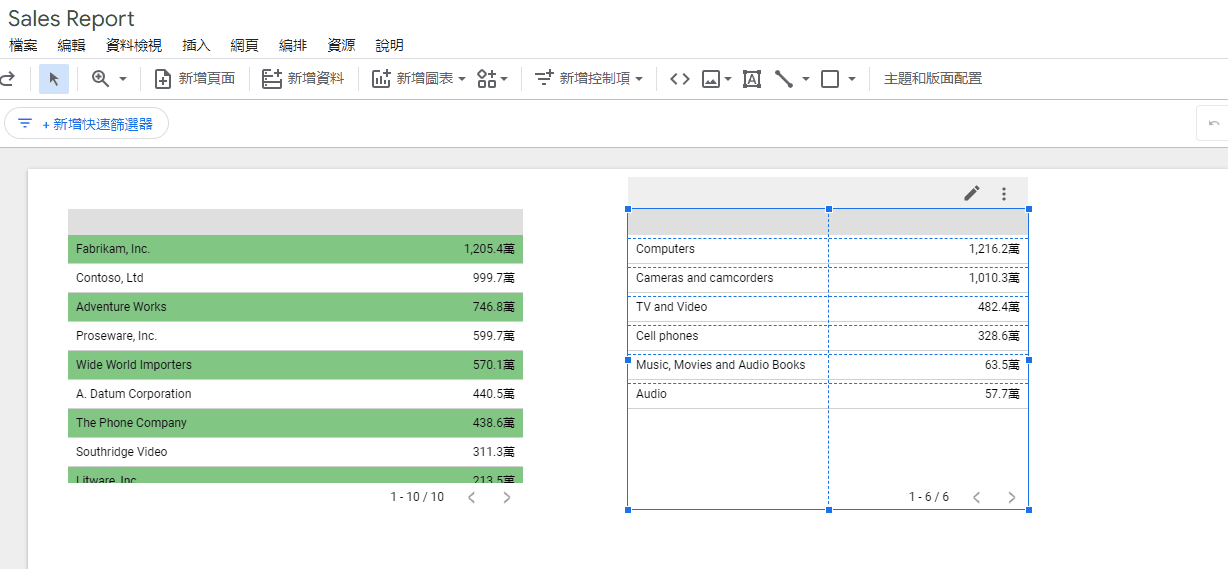
Task: Click the 1,216.2萬 value
Action: point(994,249)
